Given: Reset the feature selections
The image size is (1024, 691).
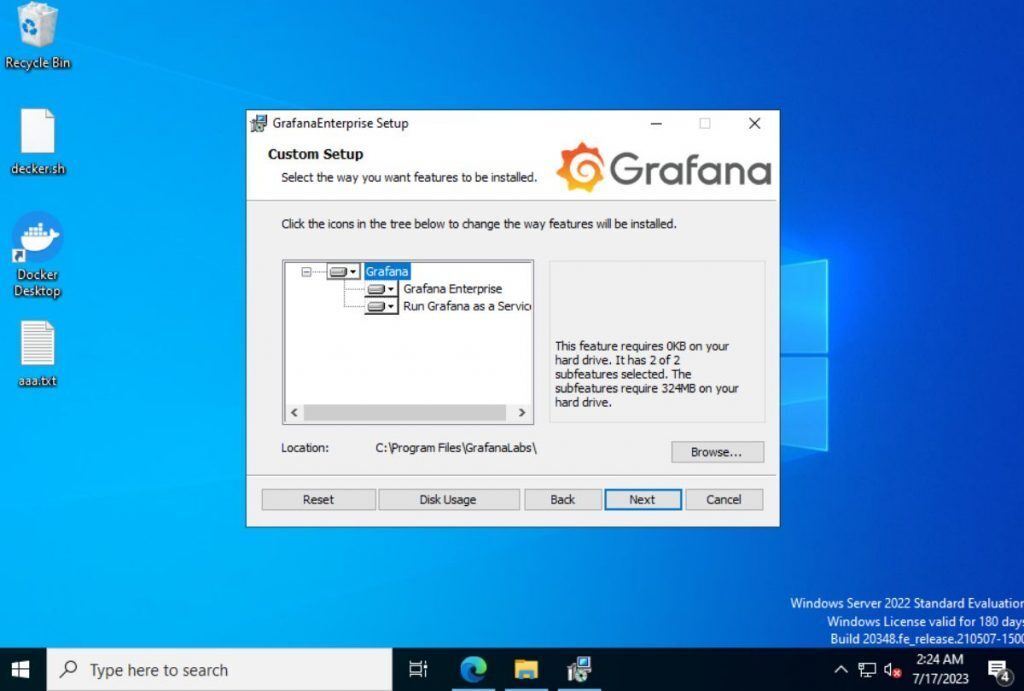Looking at the screenshot, I should click(x=318, y=499).
